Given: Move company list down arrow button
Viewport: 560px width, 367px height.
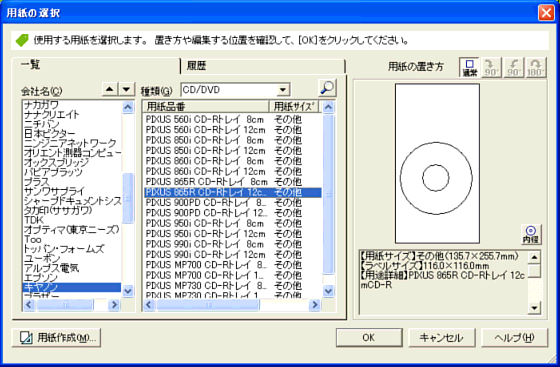Looking at the screenshot, I should tap(126, 89).
